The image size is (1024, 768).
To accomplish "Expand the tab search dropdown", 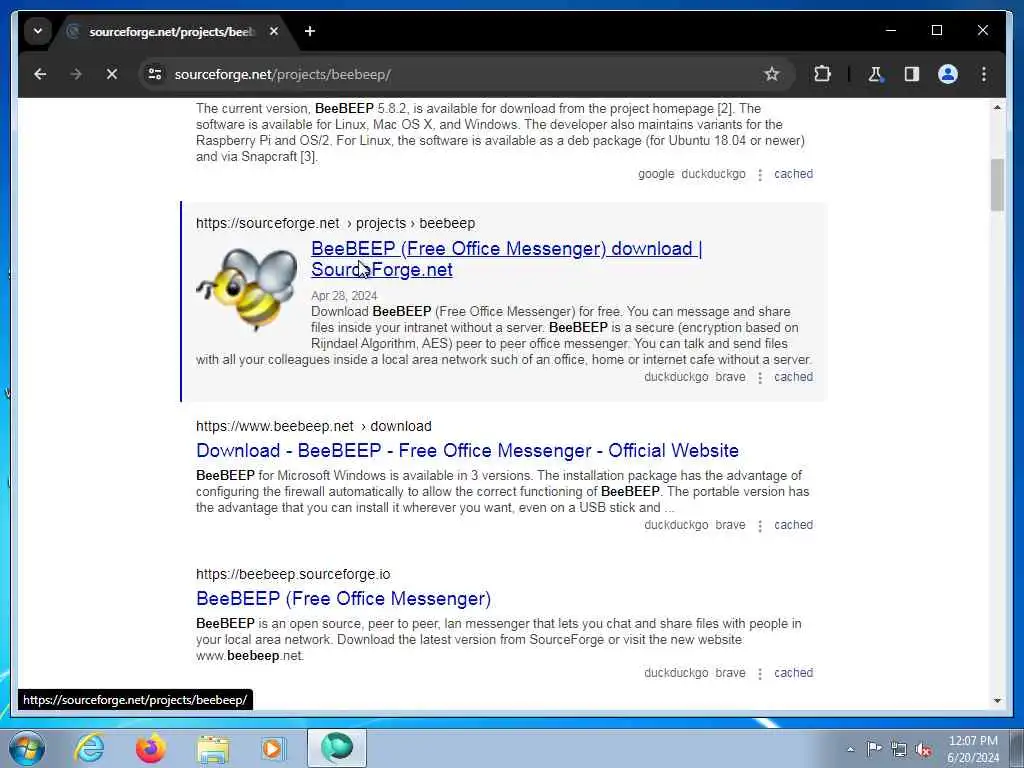I will click(x=38, y=31).
